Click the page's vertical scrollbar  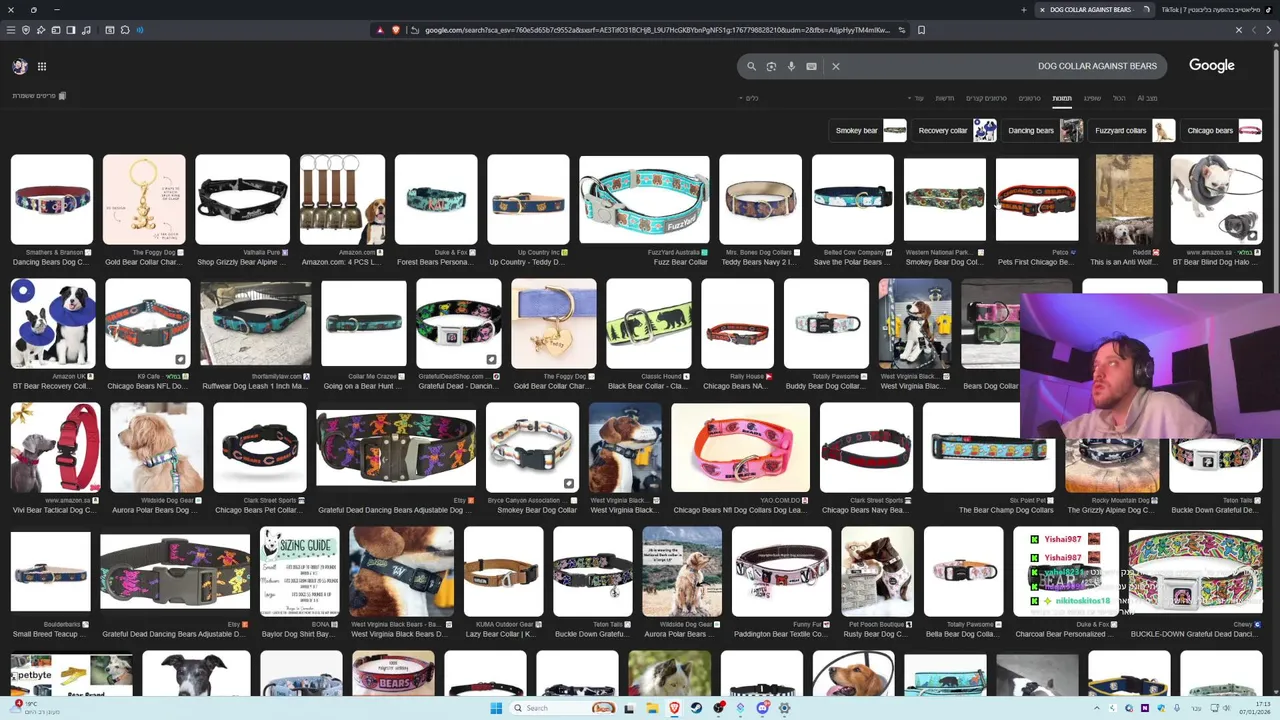(1276, 370)
